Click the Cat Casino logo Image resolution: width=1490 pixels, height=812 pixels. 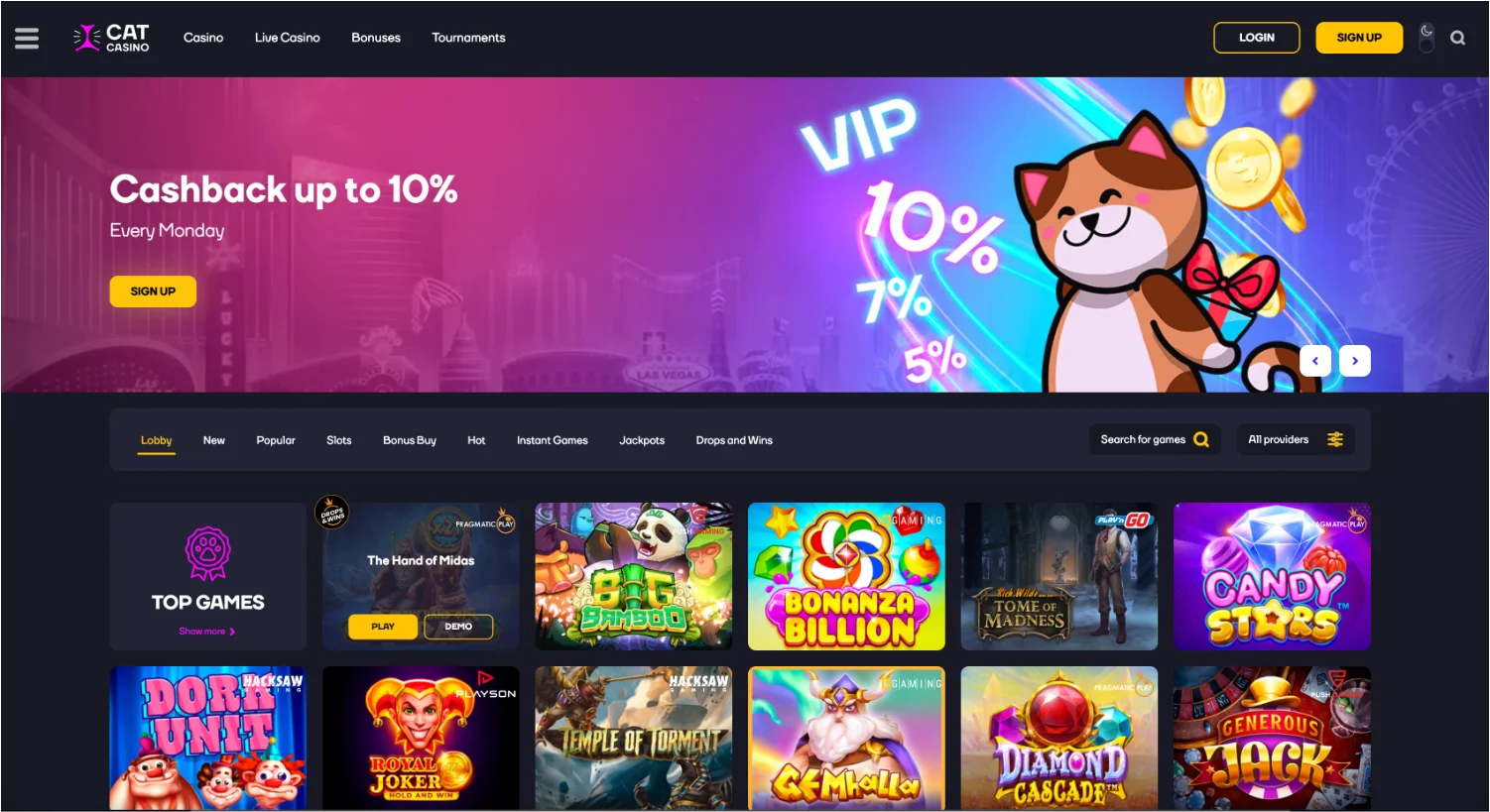coord(111,38)
